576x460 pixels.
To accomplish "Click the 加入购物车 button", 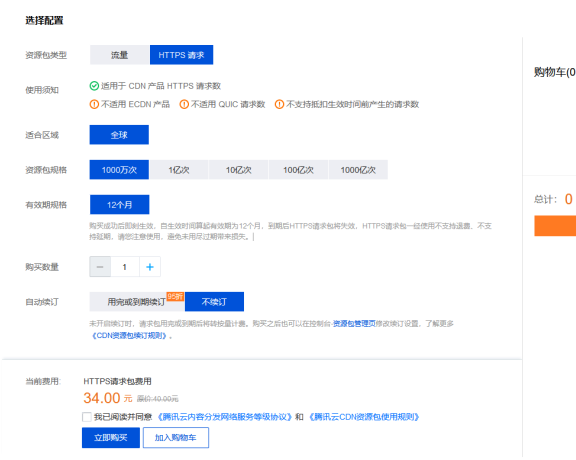I will [176, 438].
